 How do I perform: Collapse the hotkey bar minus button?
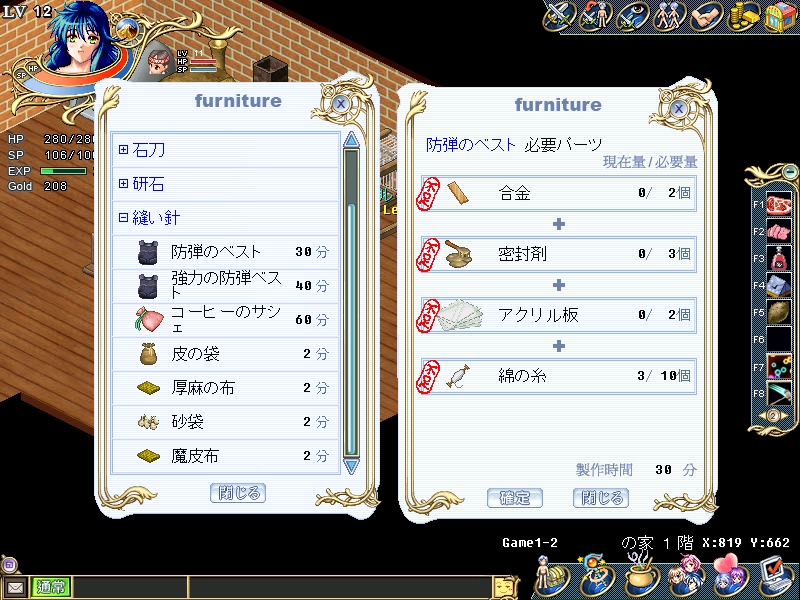[x=789, y=172]
